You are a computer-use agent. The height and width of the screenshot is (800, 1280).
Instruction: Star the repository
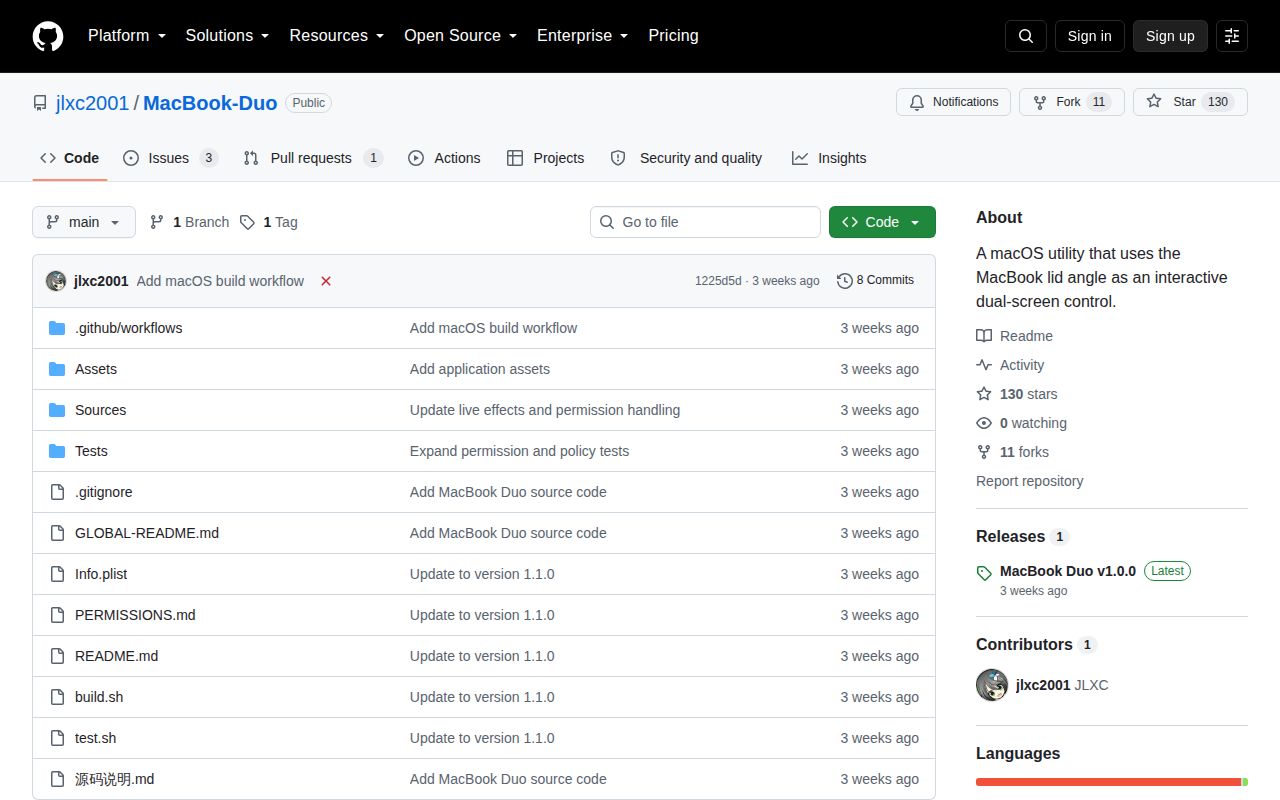click(x=1190, y=102)
